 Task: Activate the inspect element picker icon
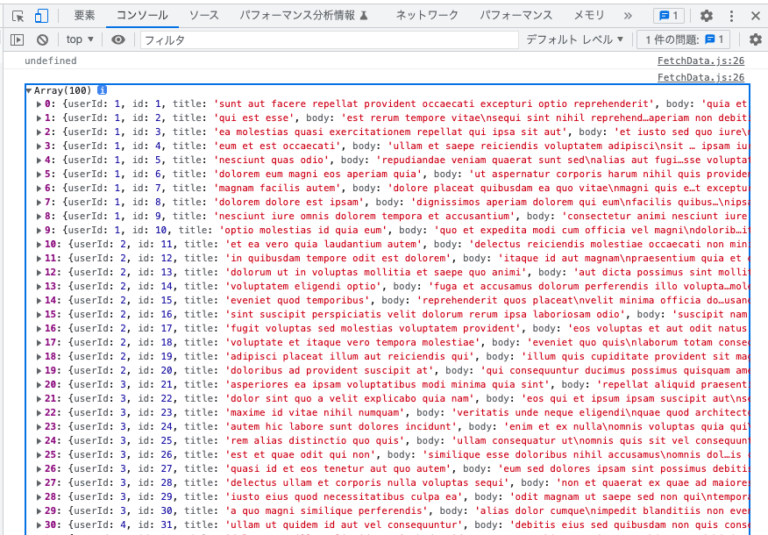tap(17, 16)
